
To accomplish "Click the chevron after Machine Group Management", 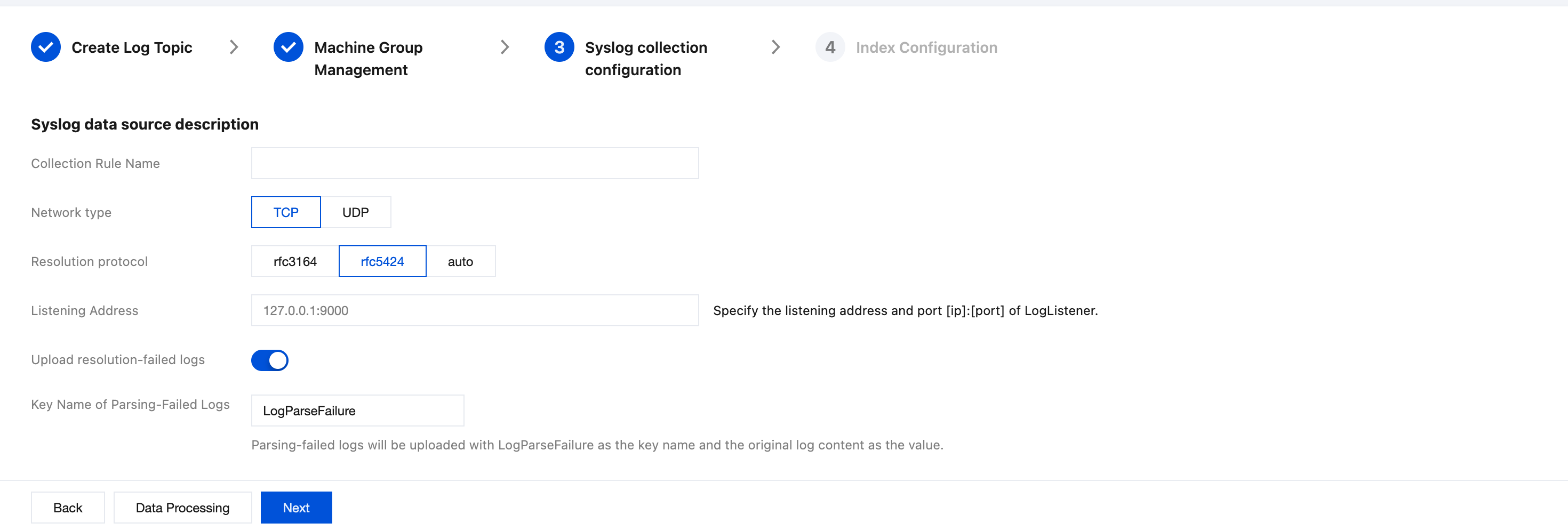I will (505, 47).
